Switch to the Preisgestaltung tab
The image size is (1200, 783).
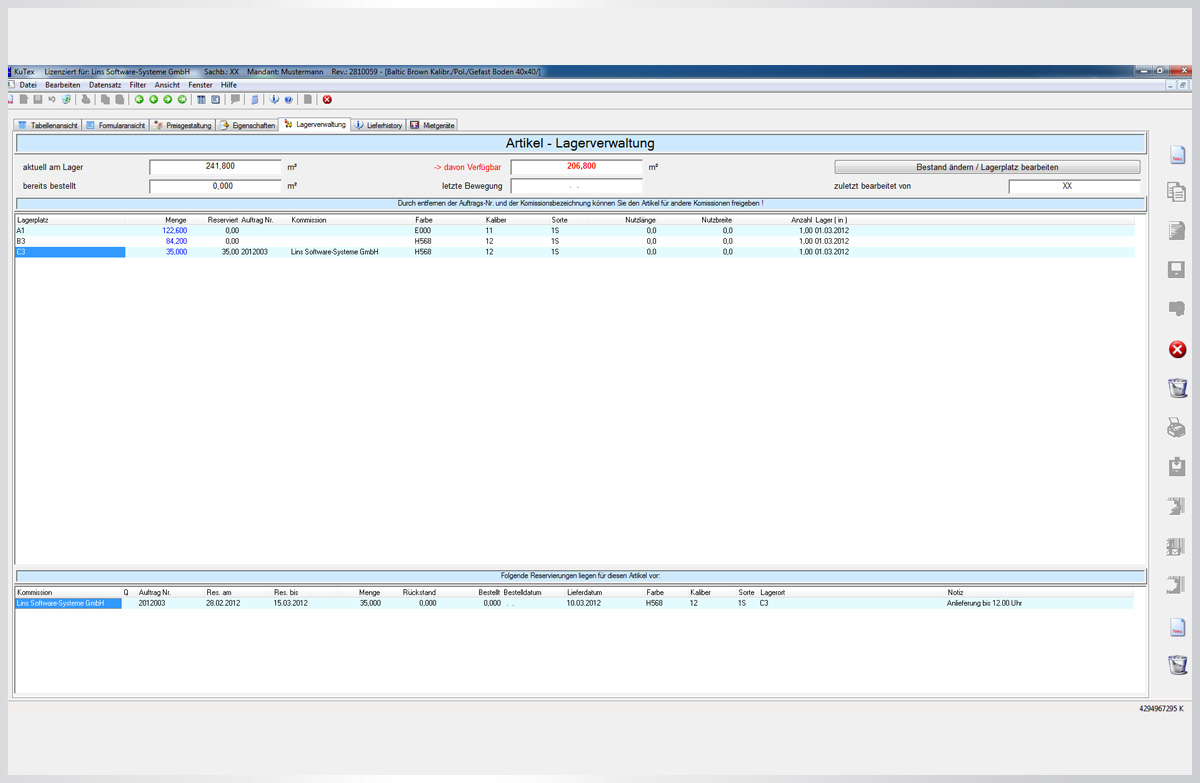coord(183,126)
